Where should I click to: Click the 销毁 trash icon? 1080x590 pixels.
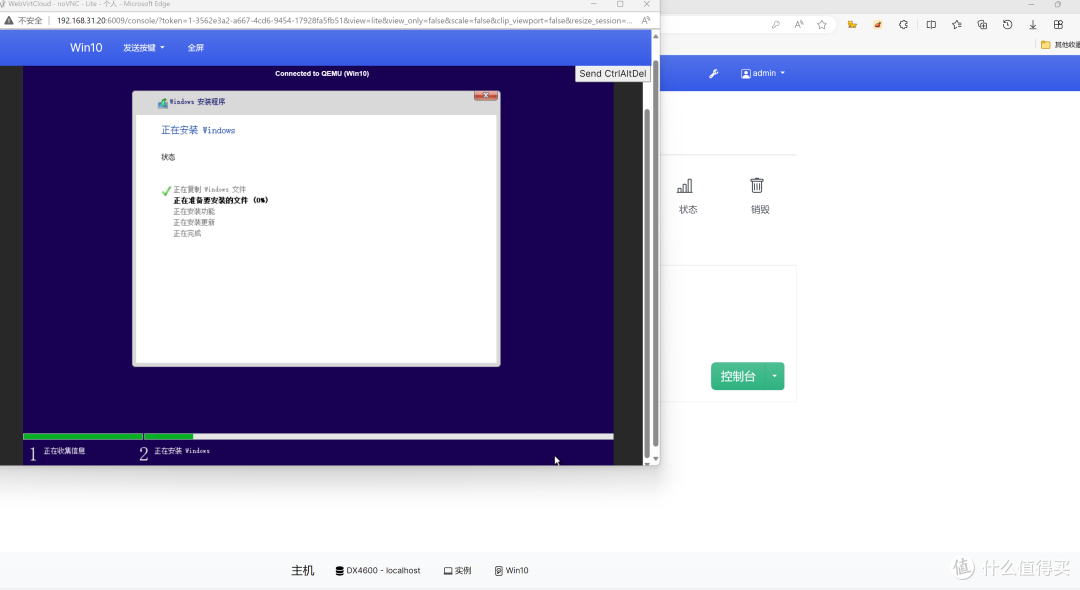pos(757,185)
